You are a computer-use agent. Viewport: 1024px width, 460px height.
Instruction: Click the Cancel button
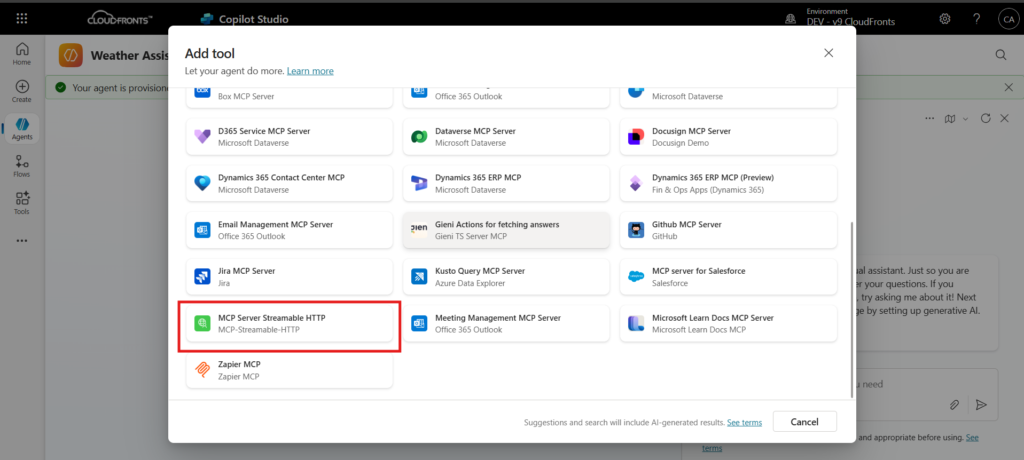click(x=805, y=421)
